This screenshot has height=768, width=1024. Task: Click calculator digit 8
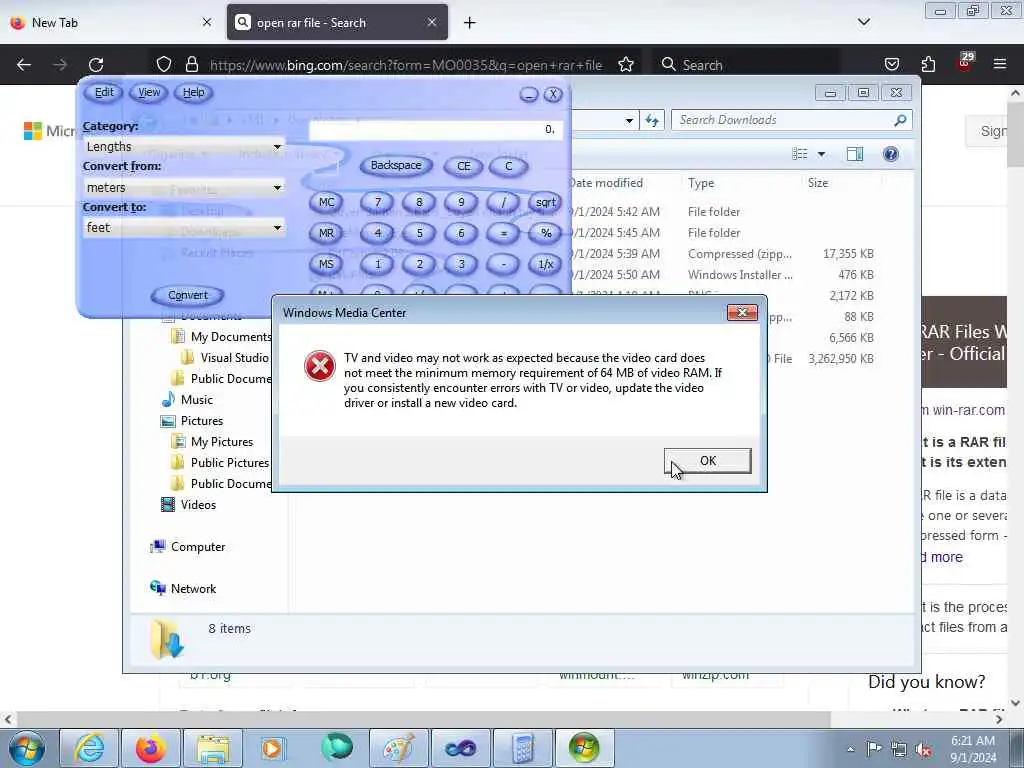(419, 202)
